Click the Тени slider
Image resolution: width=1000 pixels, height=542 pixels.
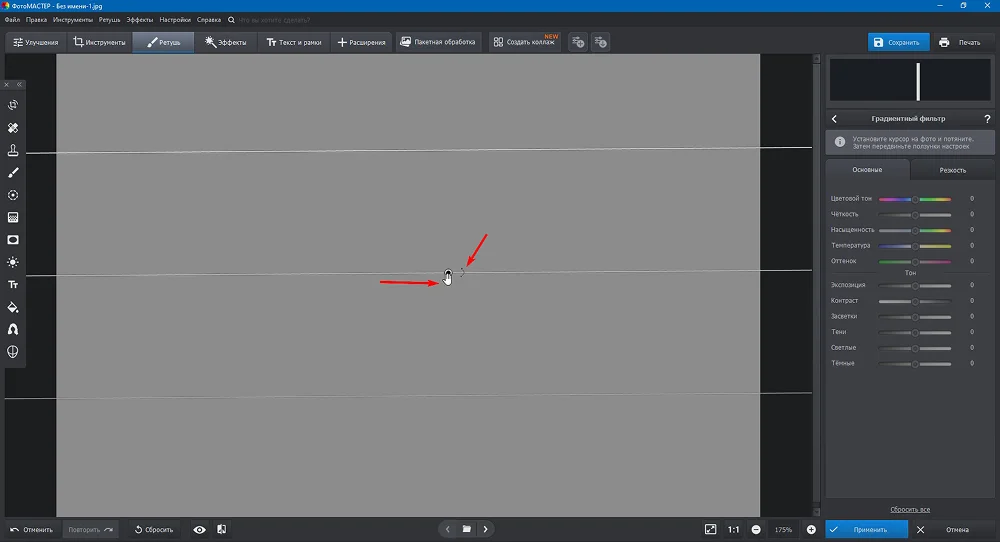click(915, 332)
